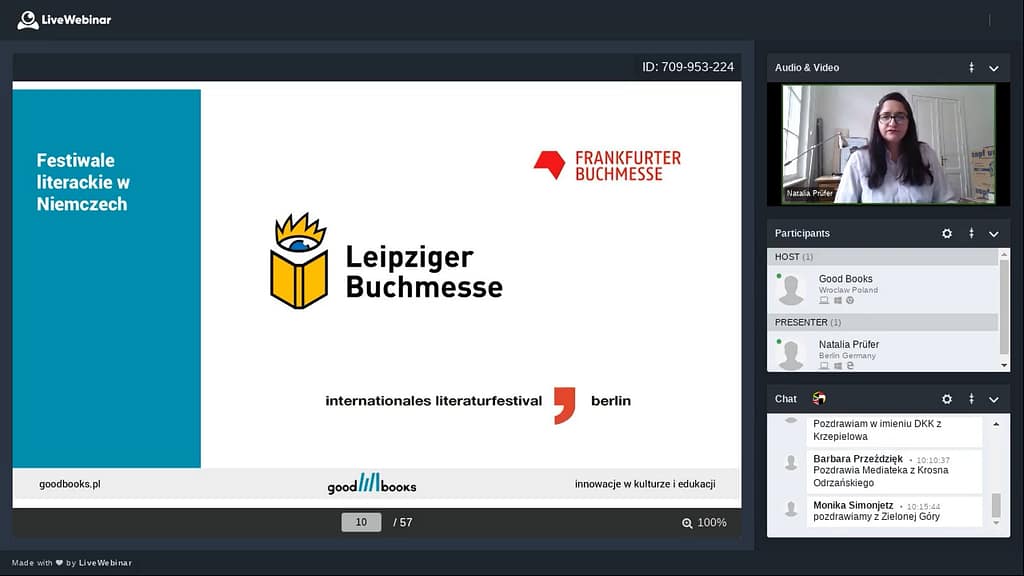The image size is (1024, 576).
Task: Open Chat panel settings gear
Action: point(947,399)
